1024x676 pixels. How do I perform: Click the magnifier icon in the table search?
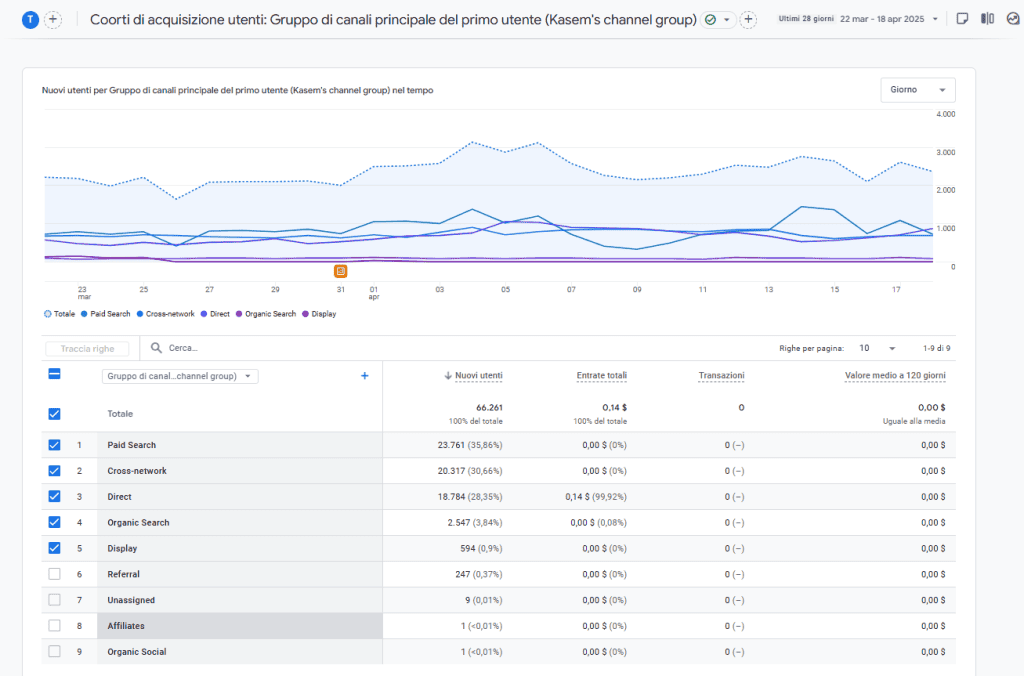coord(157,349)
